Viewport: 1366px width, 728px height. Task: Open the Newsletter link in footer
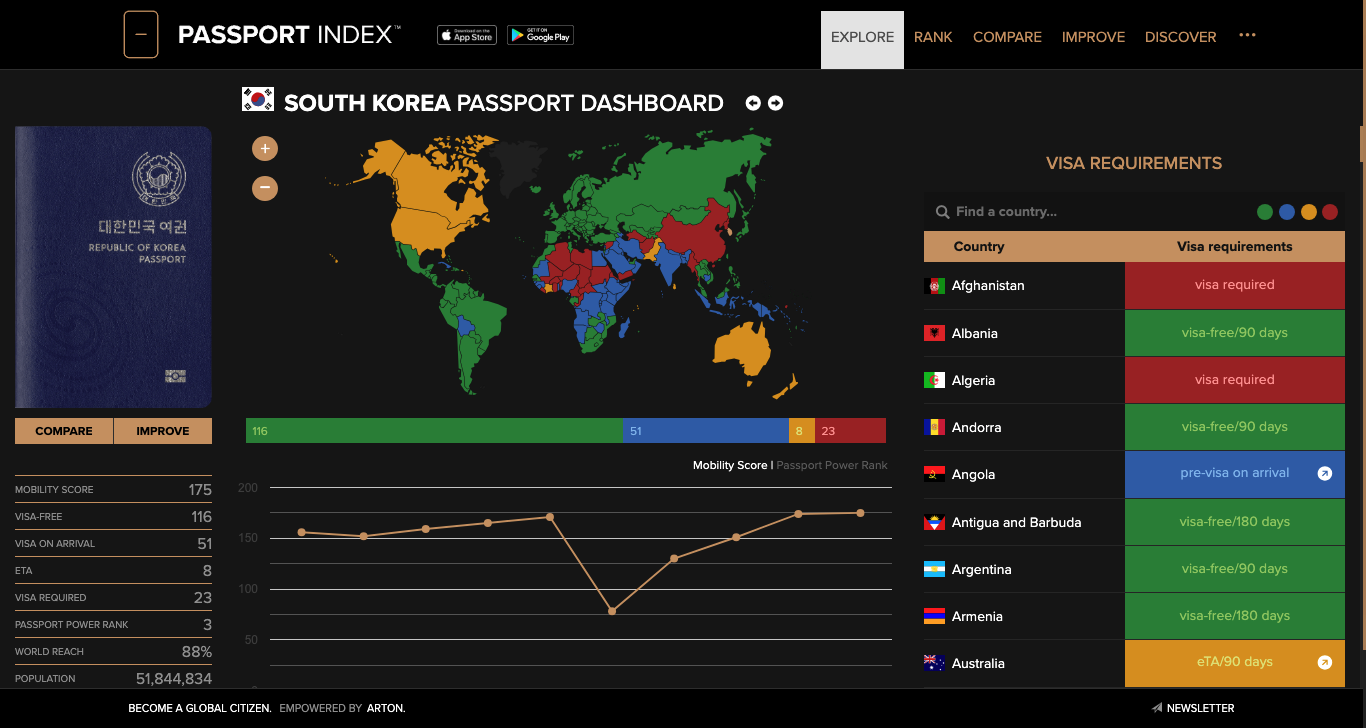click(x=1193, y=708)
